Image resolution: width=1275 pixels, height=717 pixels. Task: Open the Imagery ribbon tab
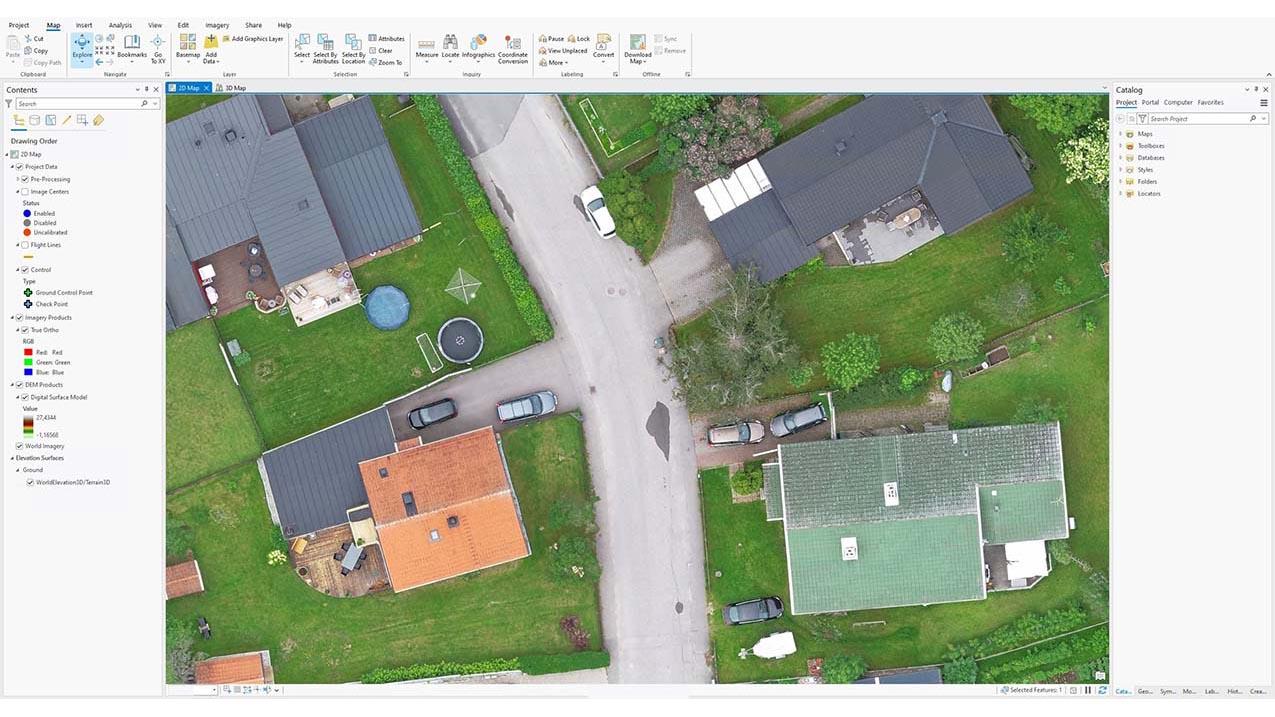coord(217,25)
